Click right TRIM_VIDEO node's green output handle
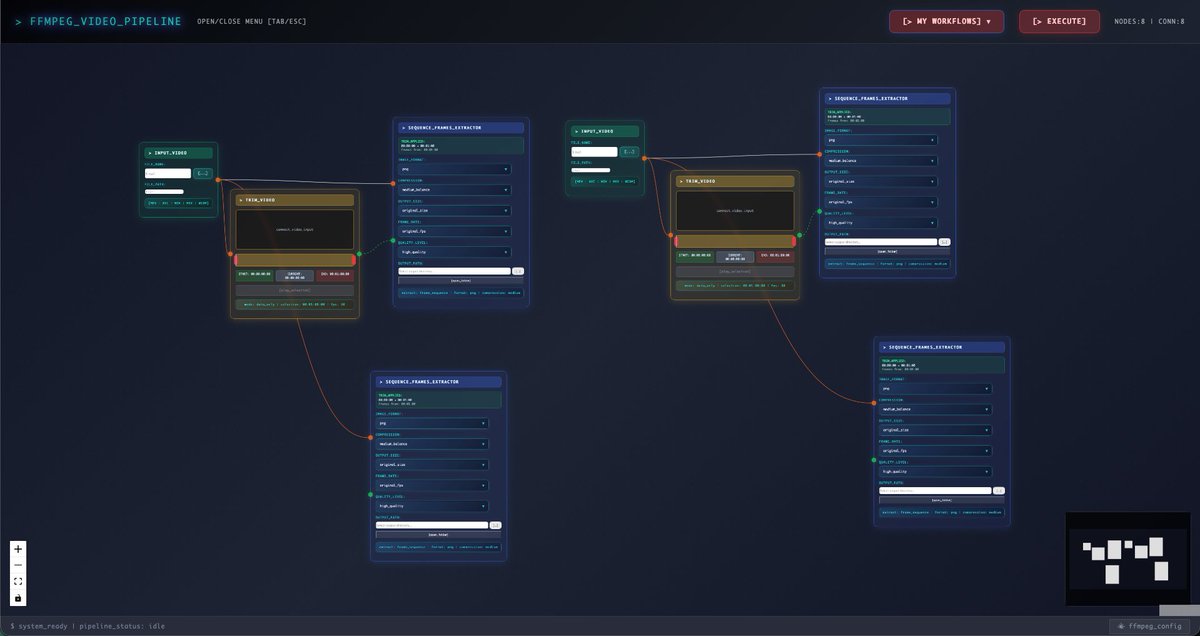 point(797,235)
